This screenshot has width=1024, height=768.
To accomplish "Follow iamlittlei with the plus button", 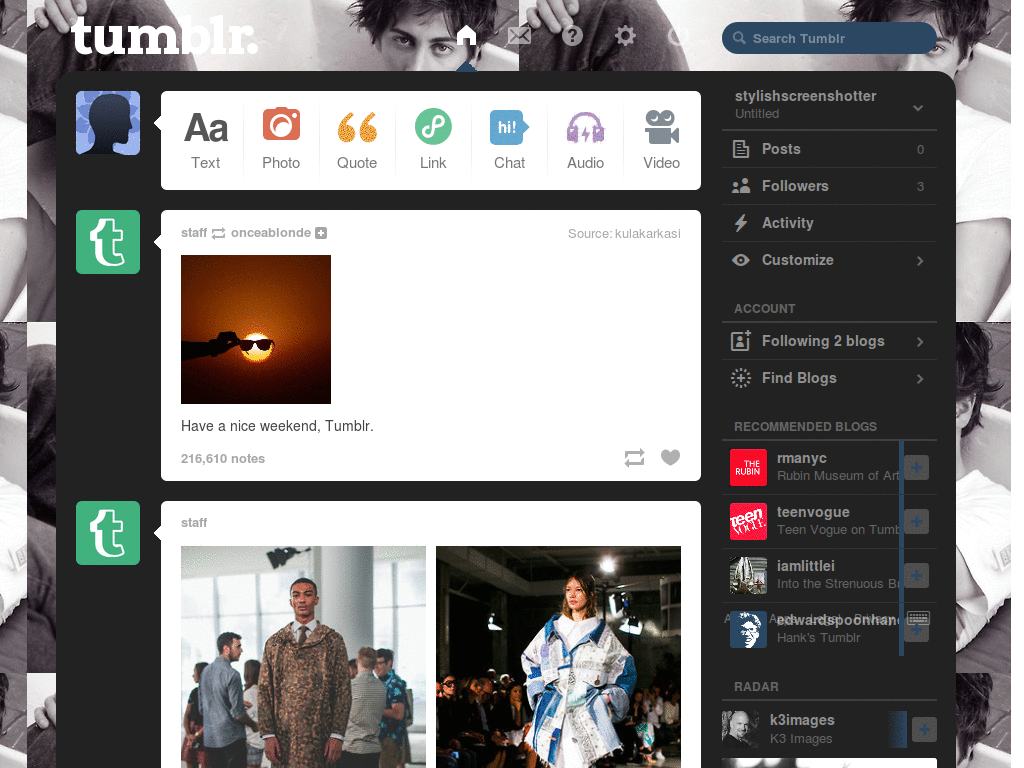I will click(x=916, y=575).
